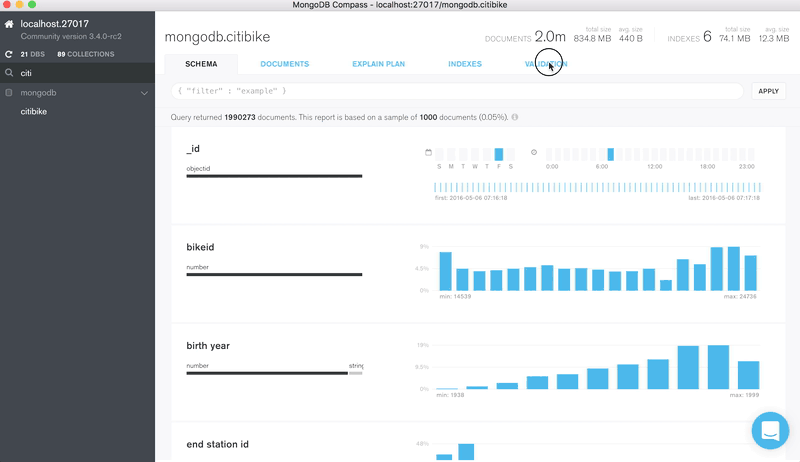Viewport: 800px width, 462px height.
Task: Click the '834.8 MB' total size value
Action: [592, 38]
